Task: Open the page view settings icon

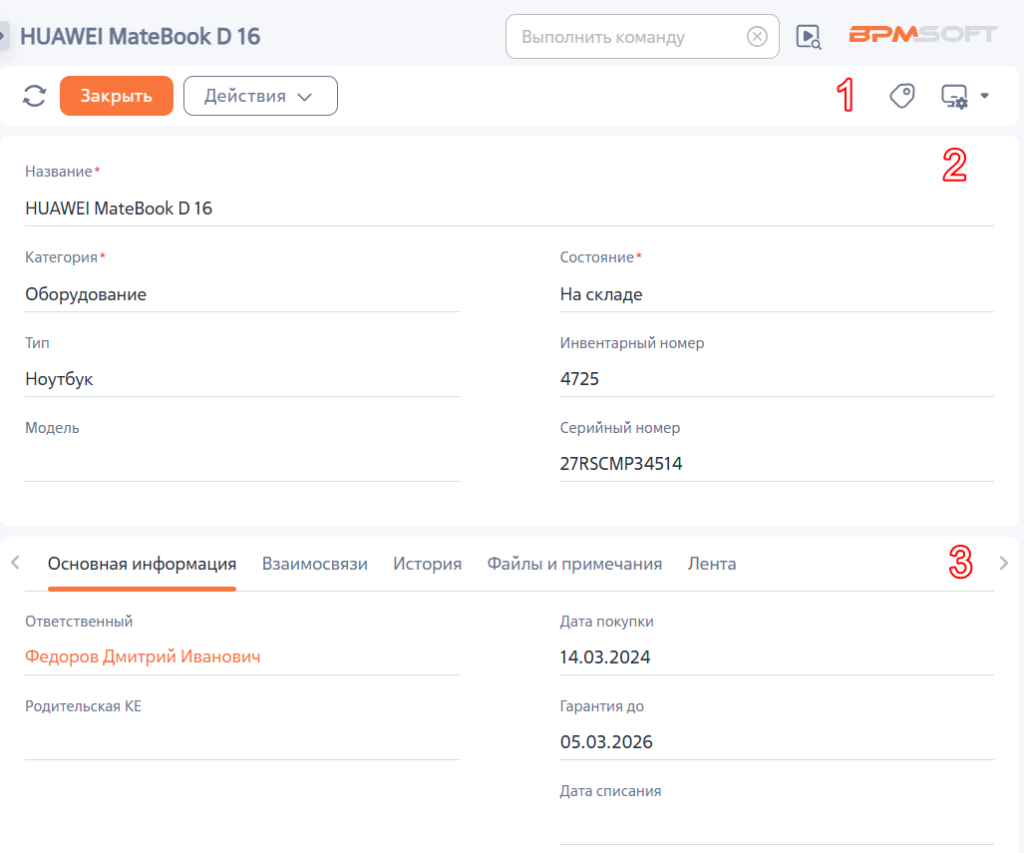Action: (x=954, y=97)
